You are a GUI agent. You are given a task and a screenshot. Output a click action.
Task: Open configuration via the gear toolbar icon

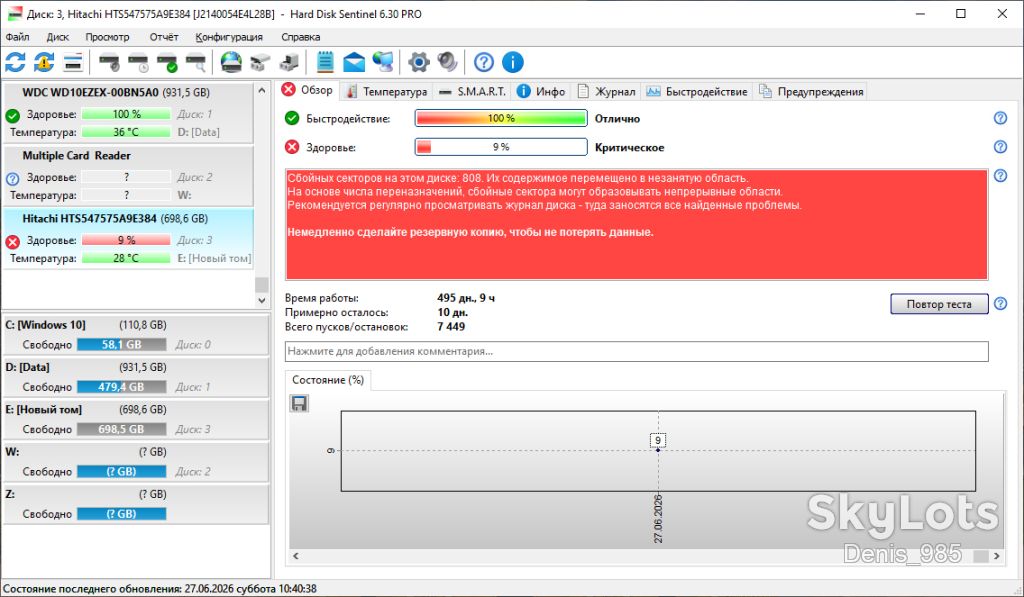[419, 63]
